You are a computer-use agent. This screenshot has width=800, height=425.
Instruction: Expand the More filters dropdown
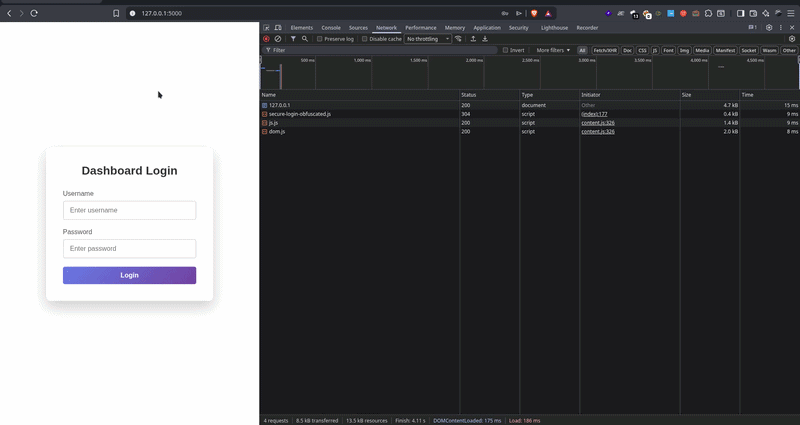[x=553, y=50]
